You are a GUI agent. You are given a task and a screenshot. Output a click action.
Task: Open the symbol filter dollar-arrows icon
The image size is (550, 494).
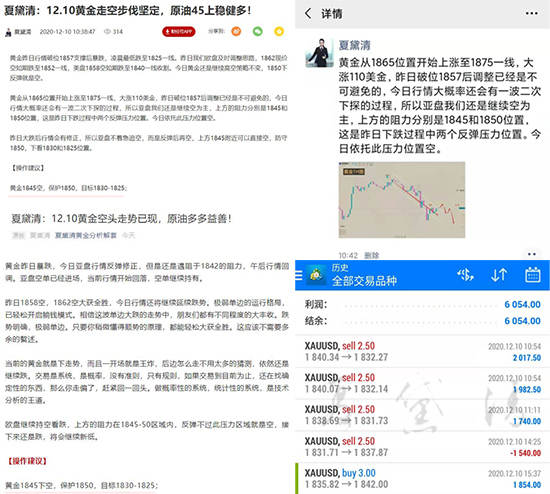(x=465, y=275)
